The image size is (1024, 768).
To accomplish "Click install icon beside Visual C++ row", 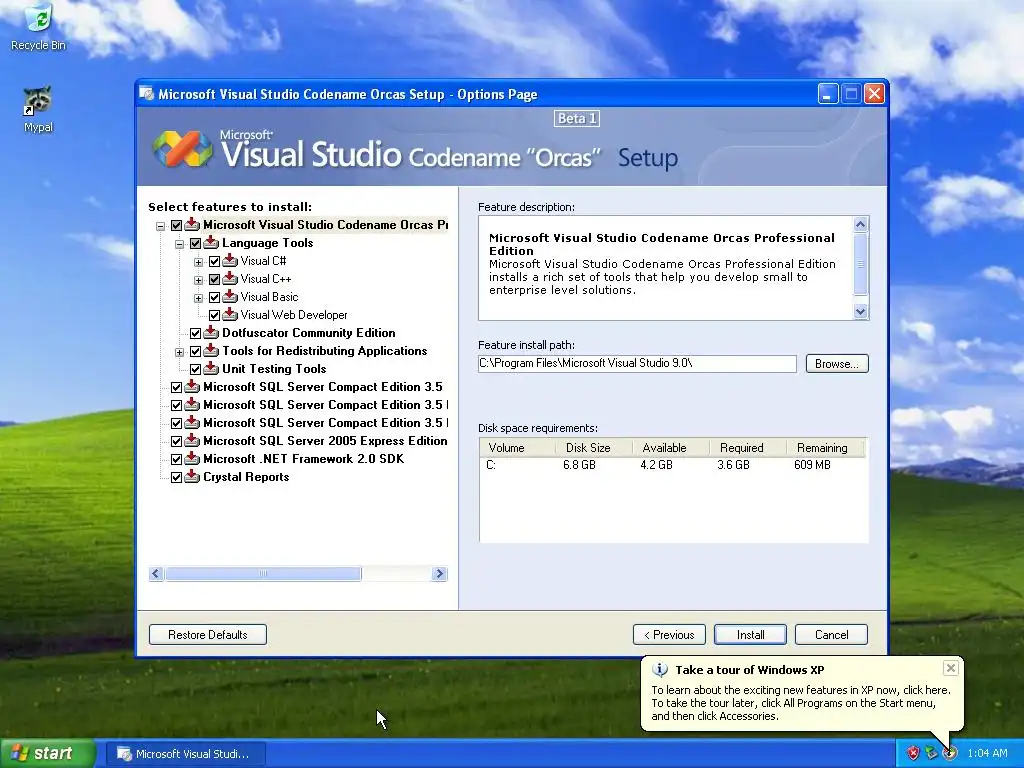I will point(229,279).
